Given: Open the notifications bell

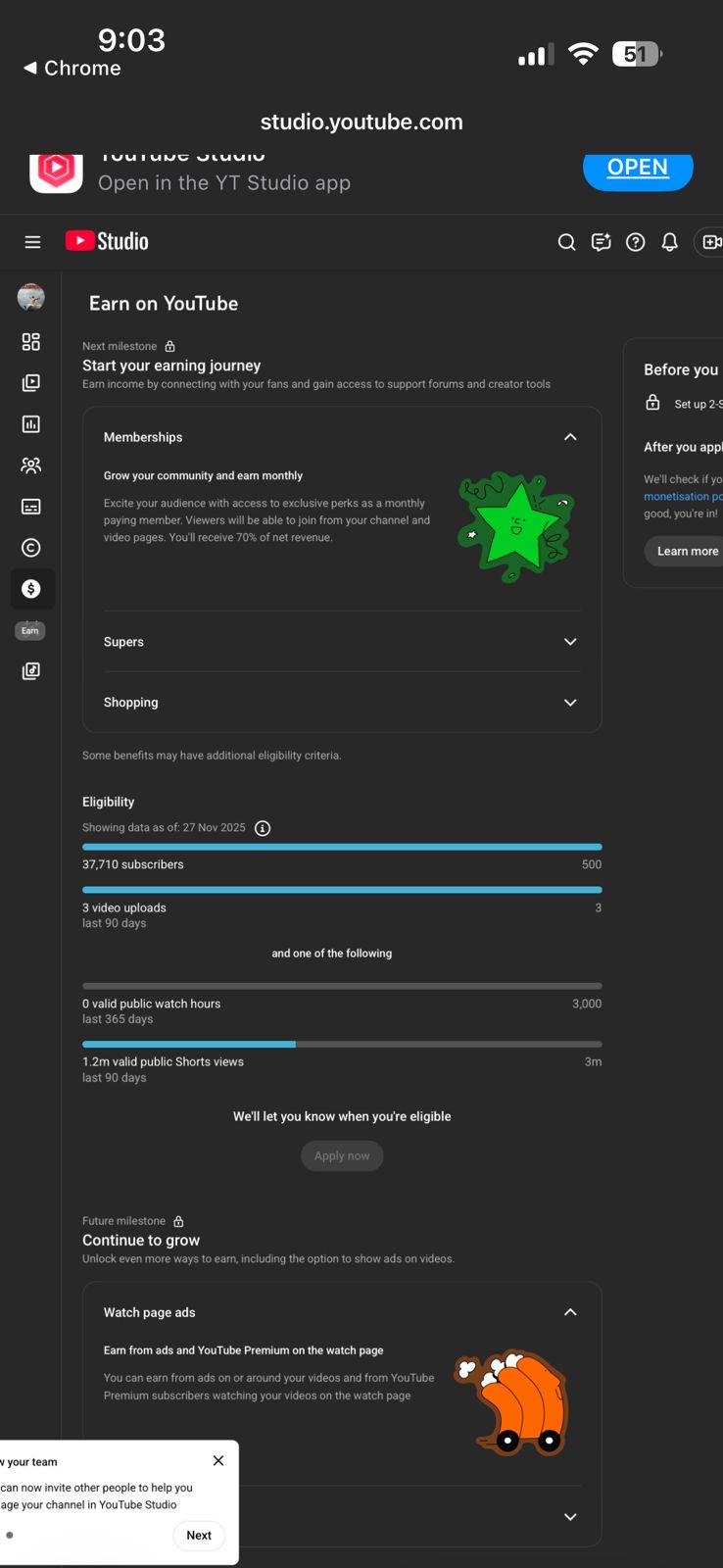Looking at the screenshot, I should coord(670,242).
